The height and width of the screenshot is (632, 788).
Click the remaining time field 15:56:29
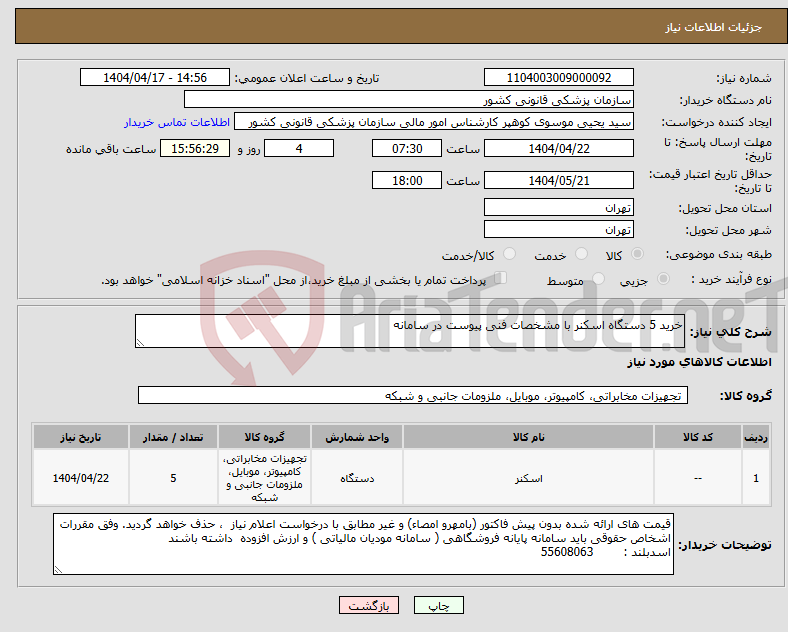pos(195,148)
